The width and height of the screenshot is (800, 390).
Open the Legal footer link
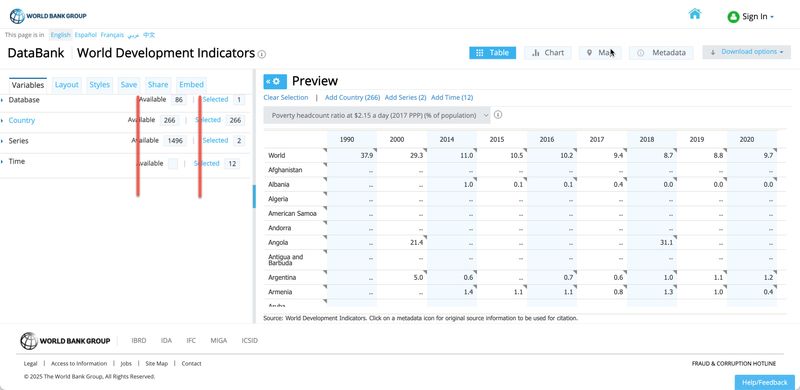[31, 363]
